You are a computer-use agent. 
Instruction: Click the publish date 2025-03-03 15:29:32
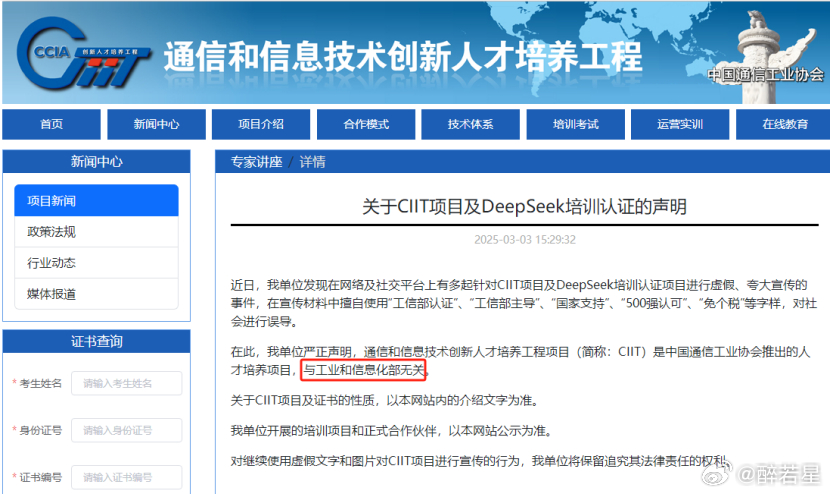525,240
